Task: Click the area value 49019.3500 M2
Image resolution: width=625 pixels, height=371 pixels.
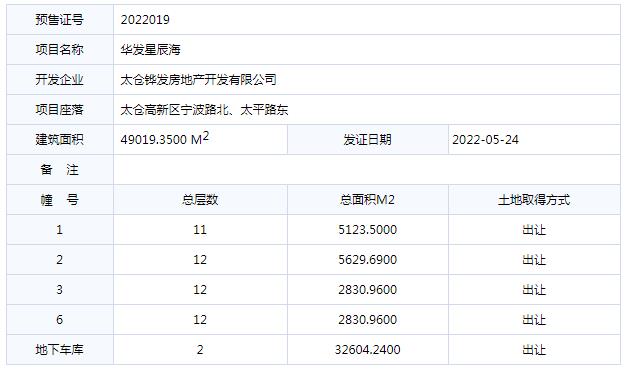Action: pos(165,139)
